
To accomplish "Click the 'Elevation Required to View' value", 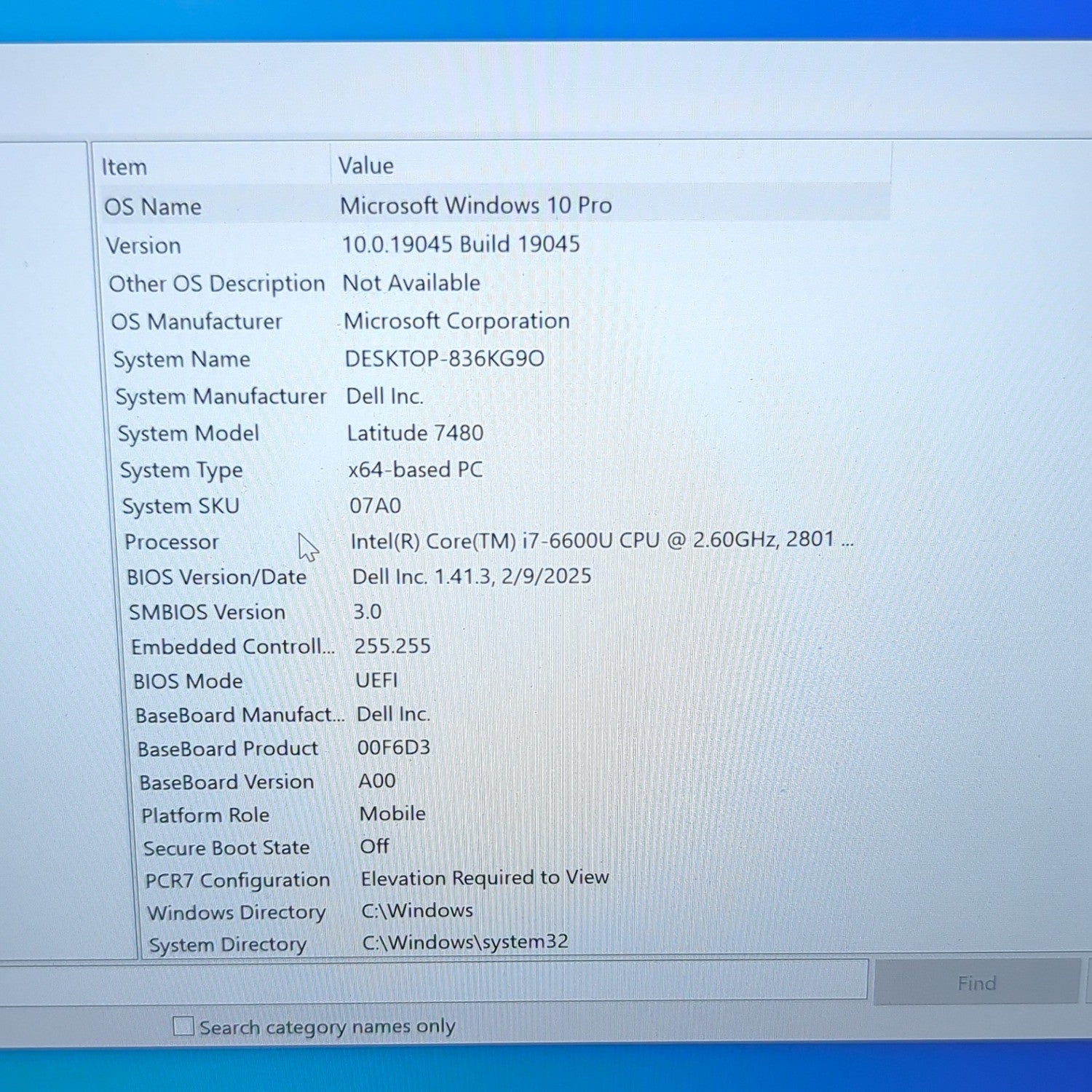I will [485, 879].
